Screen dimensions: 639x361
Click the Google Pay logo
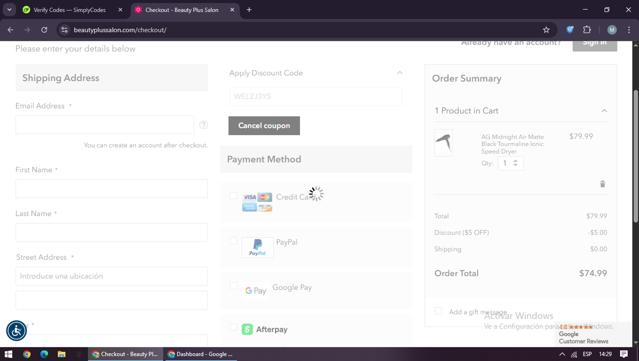pos(256,291)
